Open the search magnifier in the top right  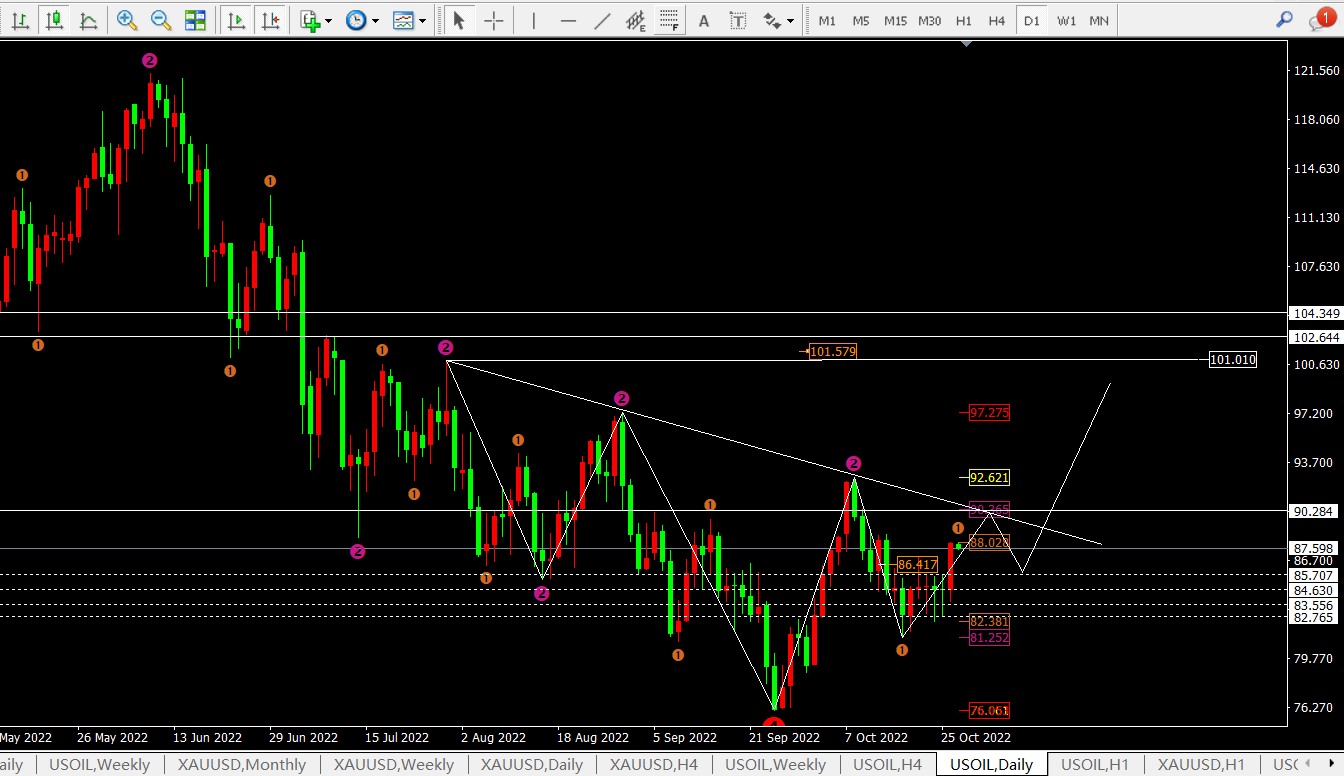pos(1285,19)
